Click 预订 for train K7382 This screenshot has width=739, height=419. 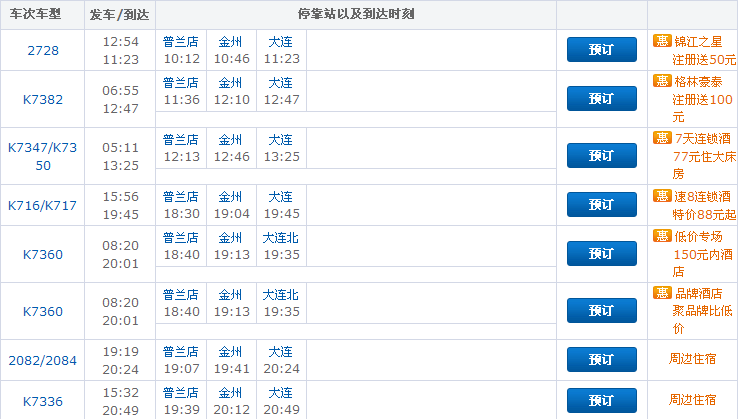coord(601,99)
